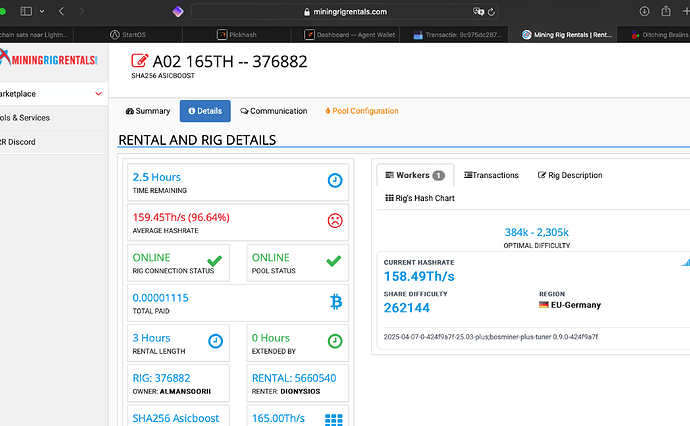
Task: Click the translate icon in address bar
Action: point(478,11)
